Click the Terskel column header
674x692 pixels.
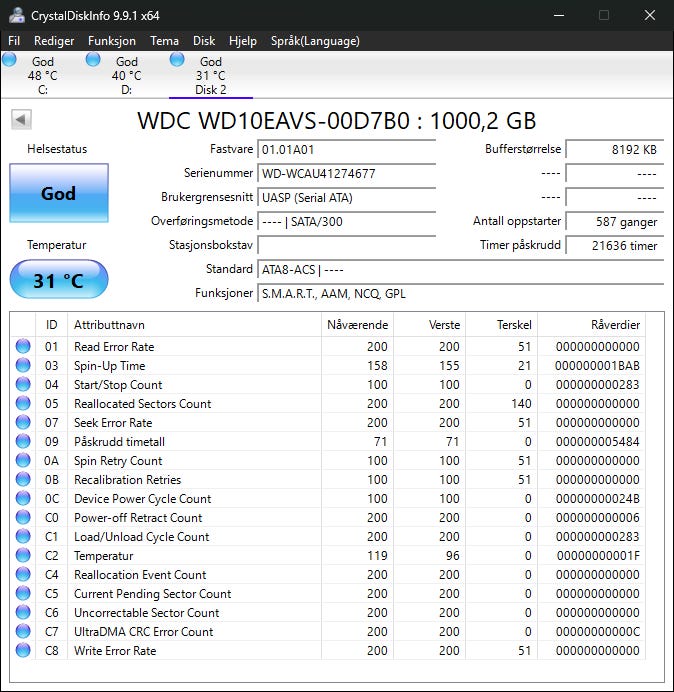click(x=501, y=325)
